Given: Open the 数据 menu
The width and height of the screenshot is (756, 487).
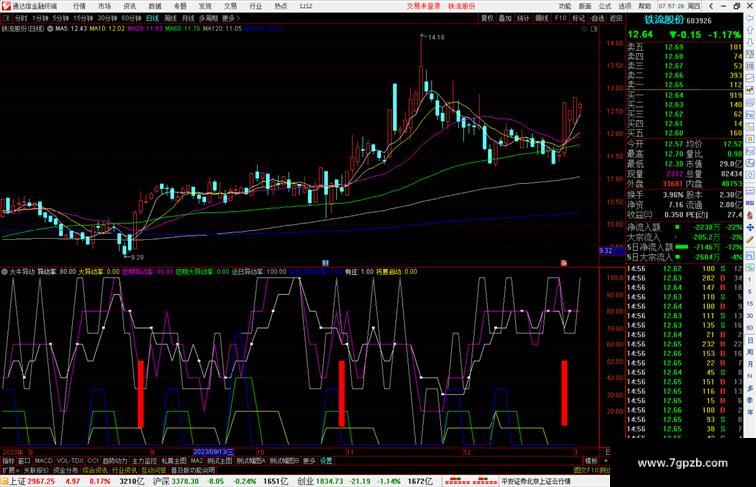Looking at the screenshot, I should click(155, 6).
